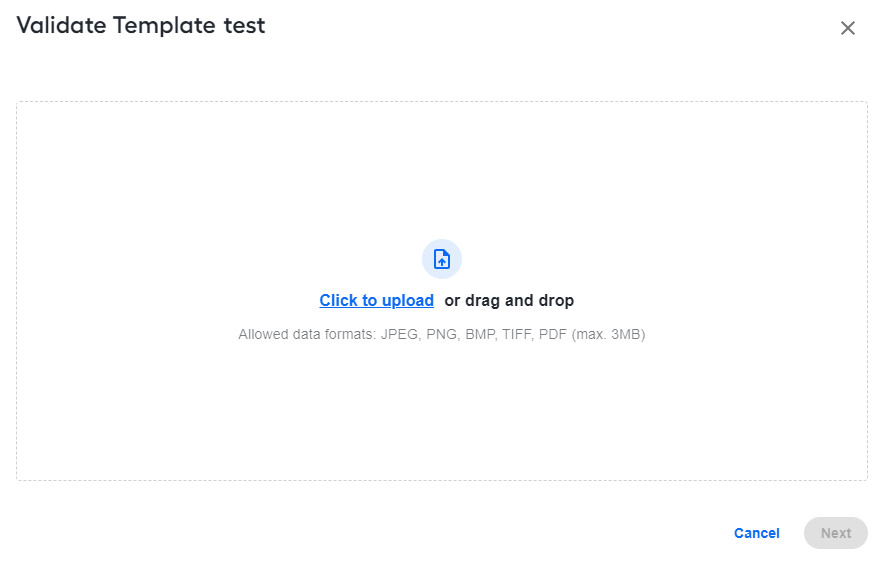The image size is (883, 563).
Task: Dismiss the dialog using the X icon
Action: click(848, 28)
